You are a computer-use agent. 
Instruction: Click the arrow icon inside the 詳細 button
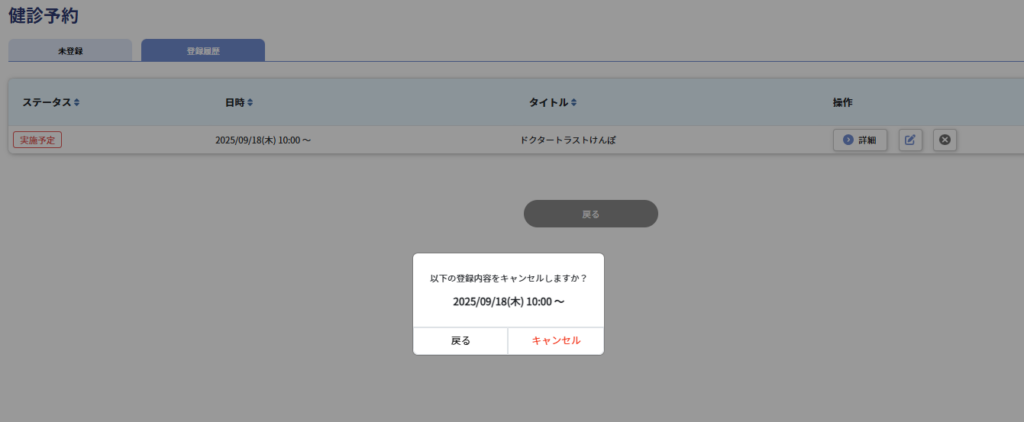[x=848, y=140]
